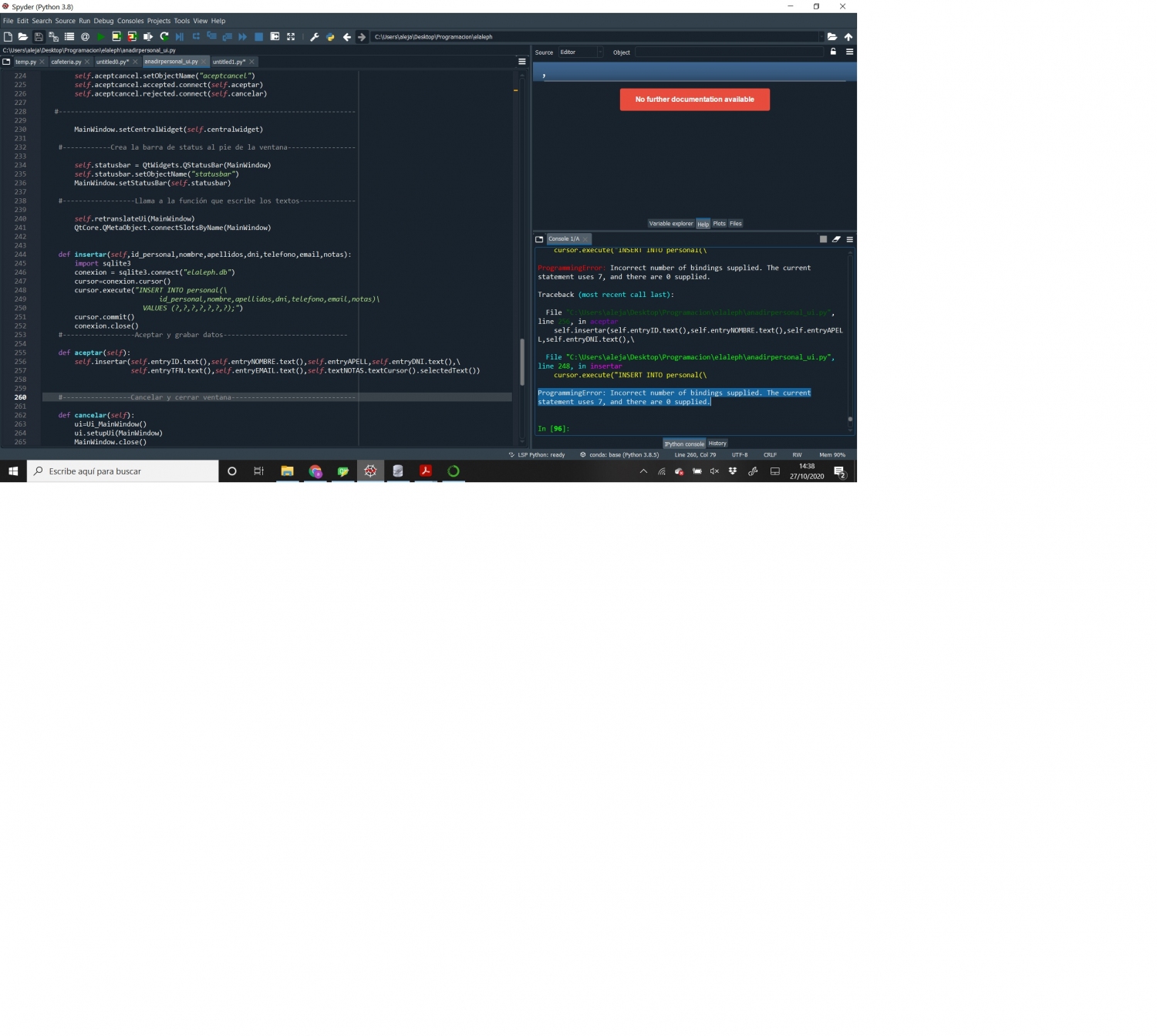Save the current file
Viewport: 1157px width, 1036px height.
tap(39, 36)
